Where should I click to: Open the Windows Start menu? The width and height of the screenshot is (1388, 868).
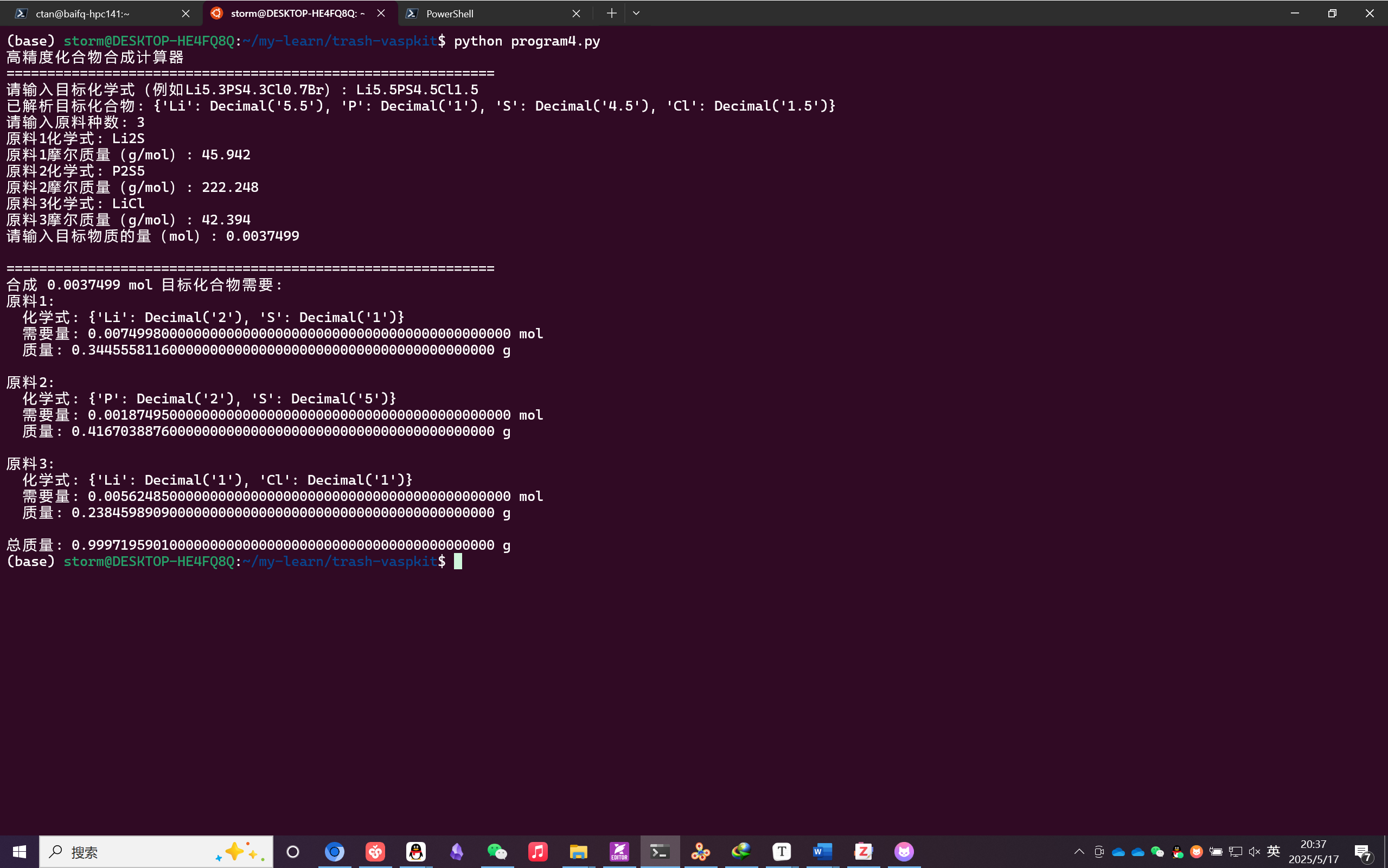click(19, 851)
